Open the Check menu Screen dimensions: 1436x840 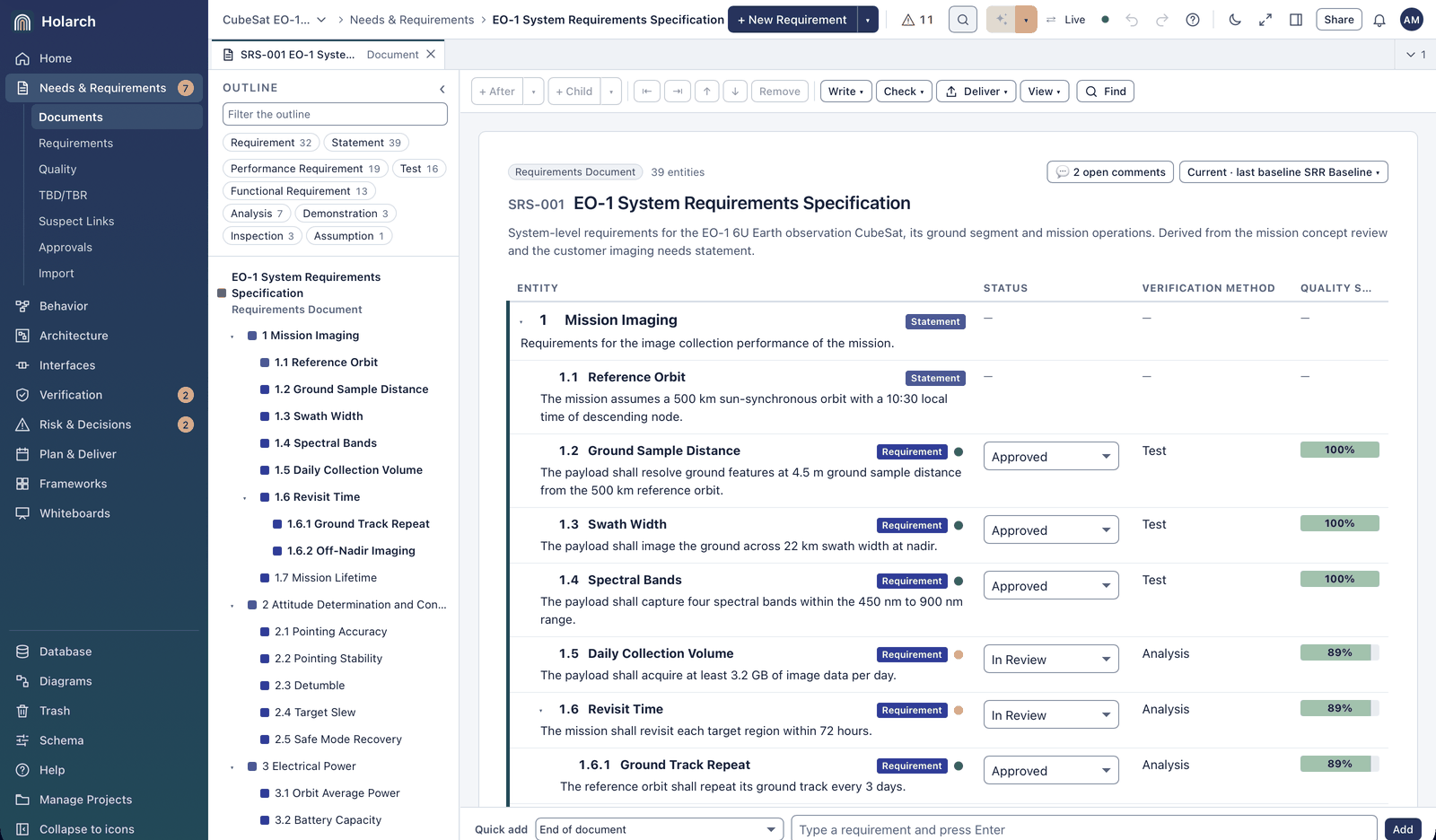click(904, 92)
